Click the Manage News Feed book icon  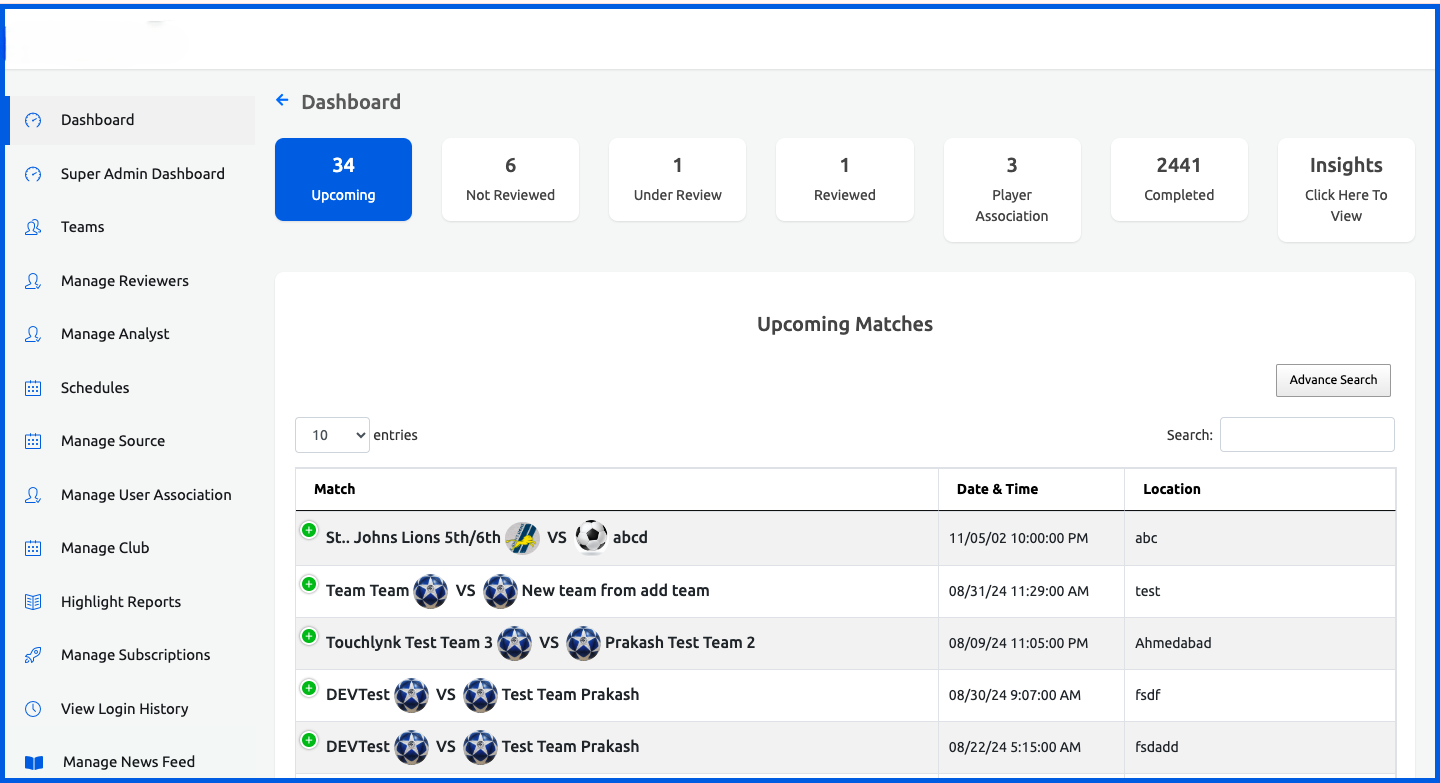(34, 762)
